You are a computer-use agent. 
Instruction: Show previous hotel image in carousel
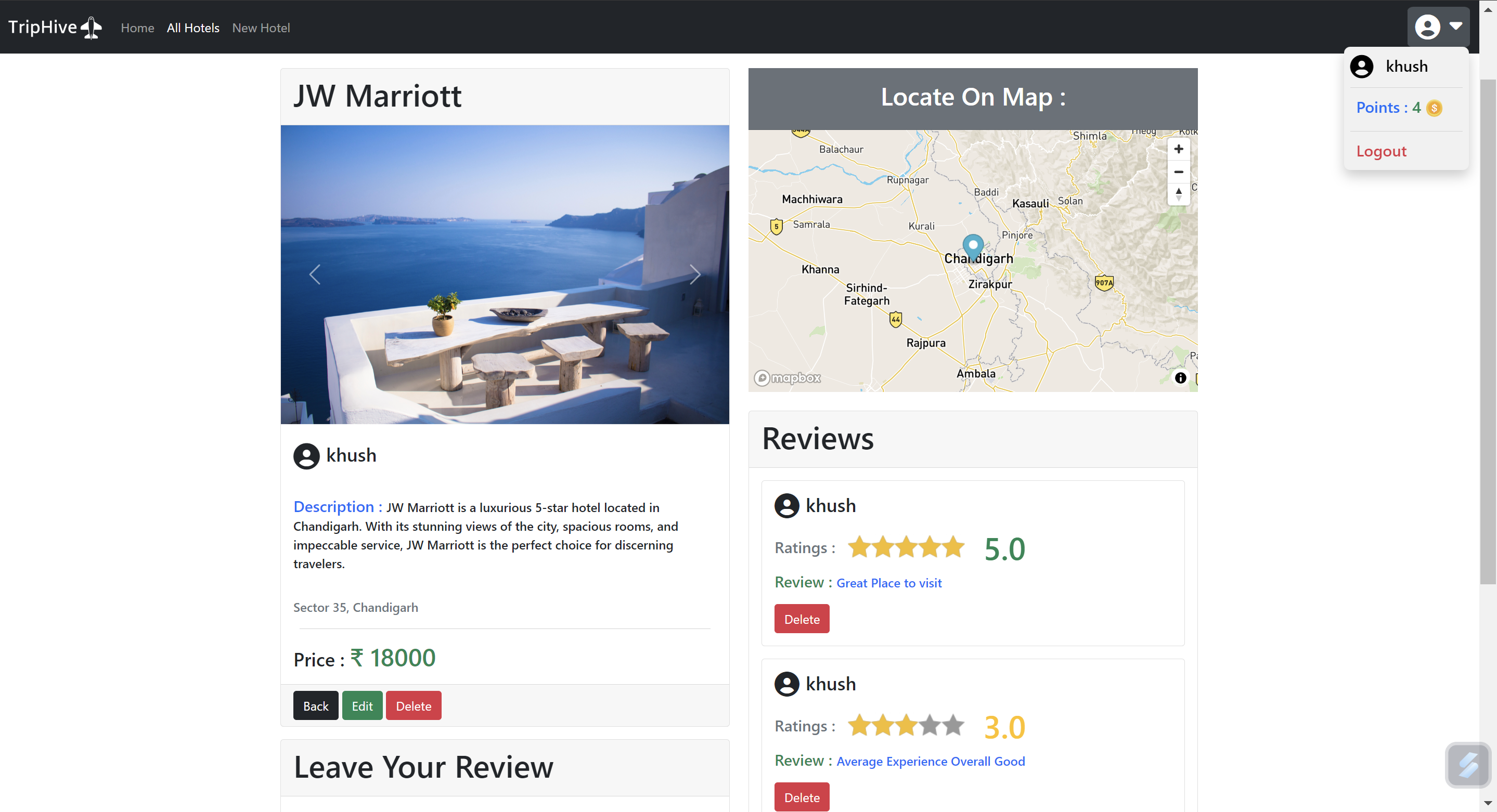point(315,274)
